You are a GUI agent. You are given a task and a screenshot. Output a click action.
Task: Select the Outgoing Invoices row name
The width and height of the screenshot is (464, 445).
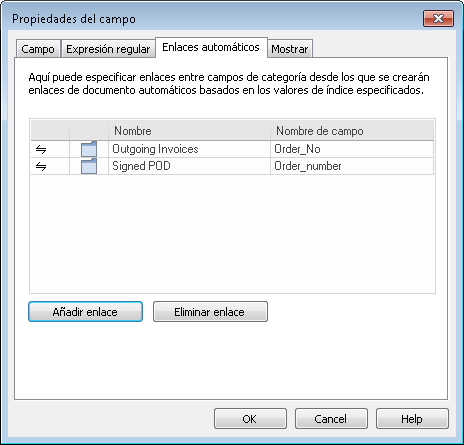(155, 149)
